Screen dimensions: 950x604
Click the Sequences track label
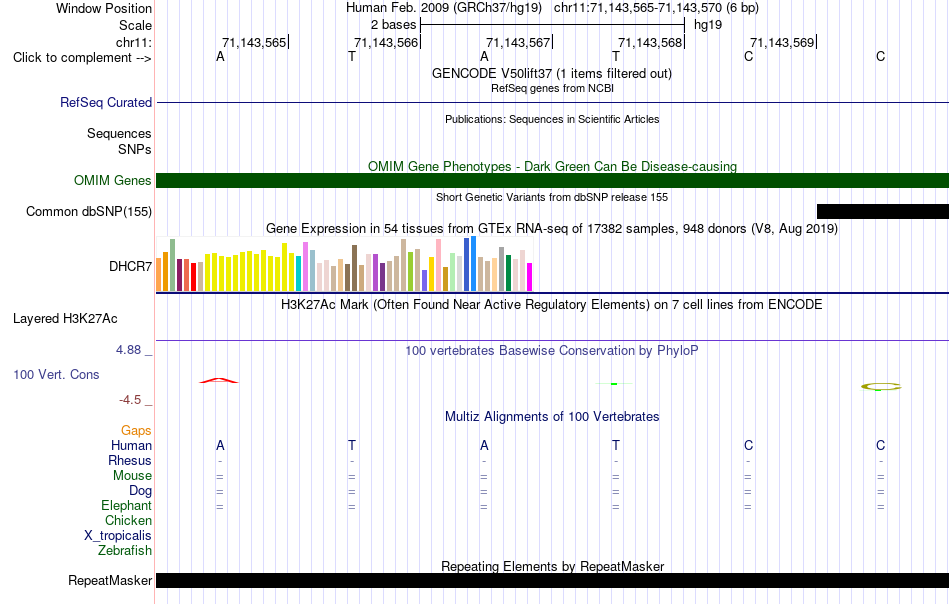(119, 133)
